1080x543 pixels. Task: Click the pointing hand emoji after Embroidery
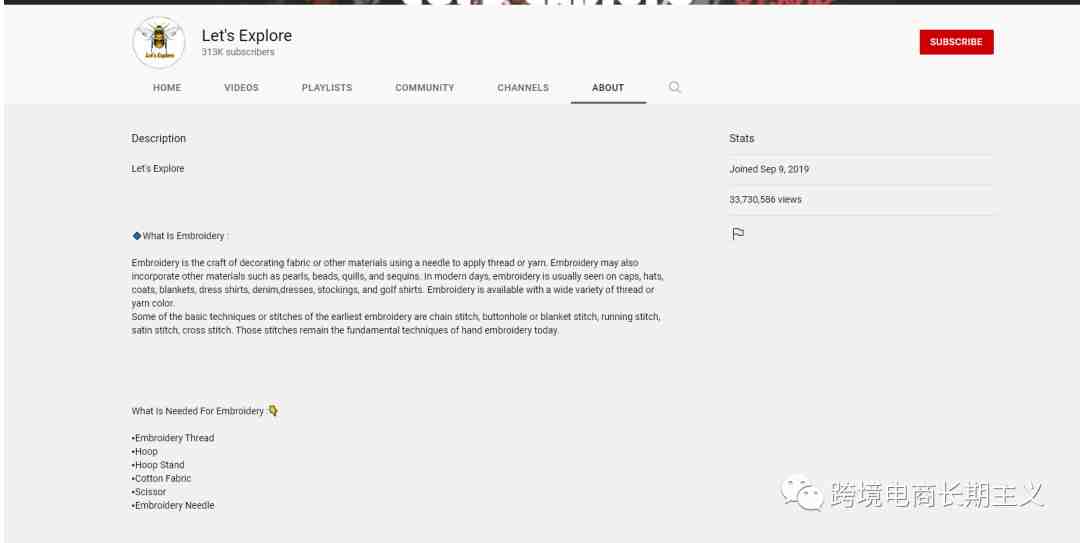(273, 411)
